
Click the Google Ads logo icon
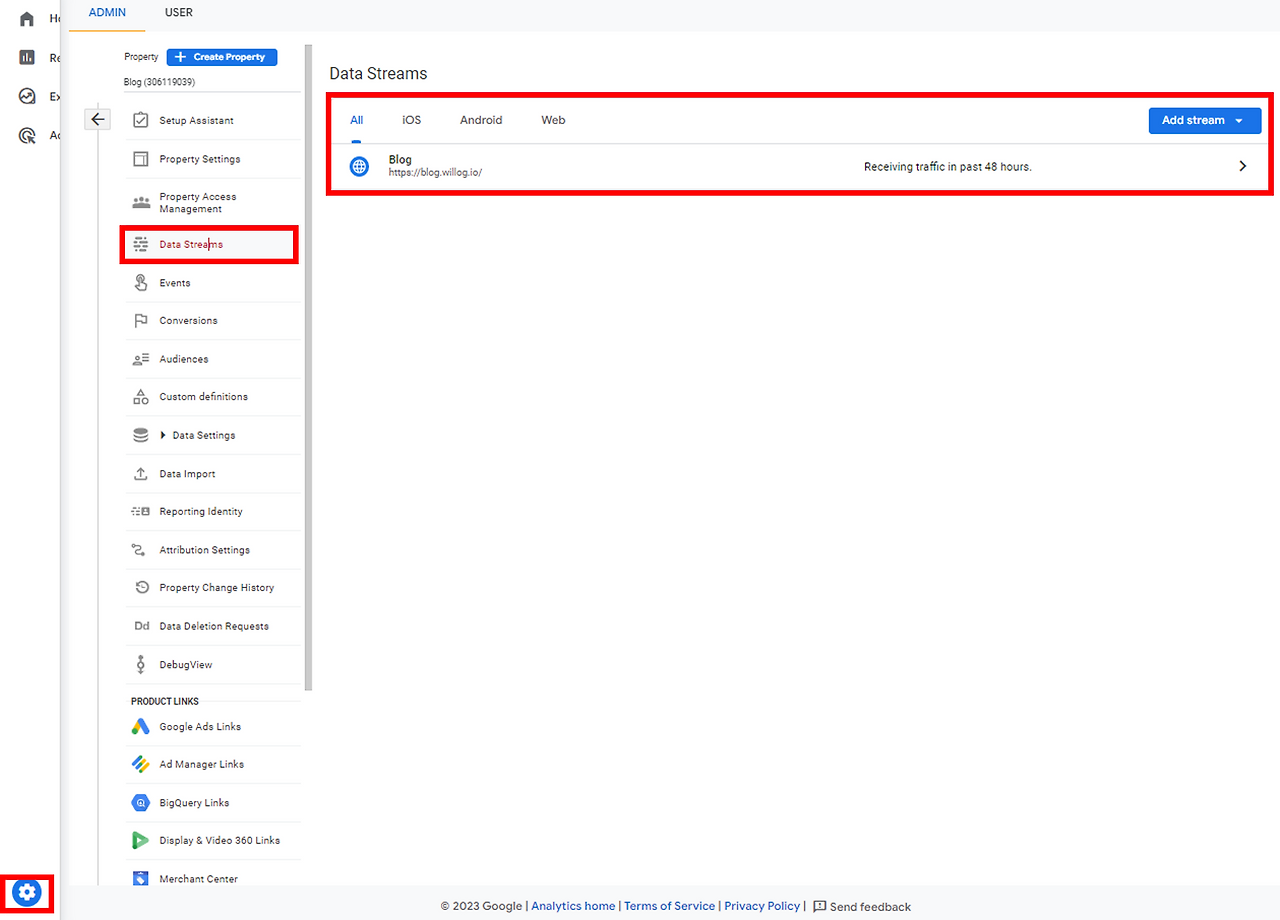pyautogui.click(x=141, y=727)
